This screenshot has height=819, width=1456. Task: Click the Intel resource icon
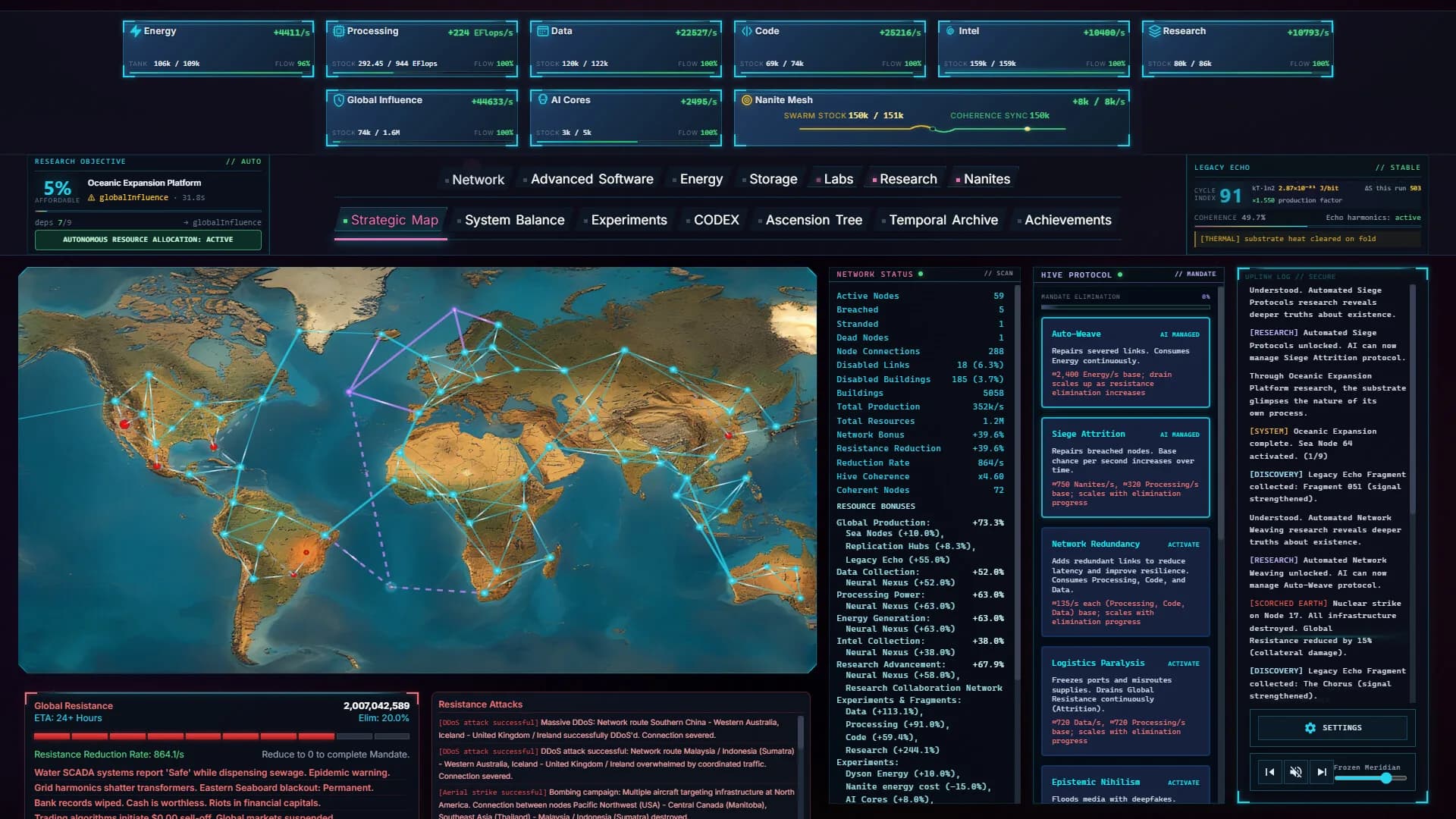click(950, 31)
